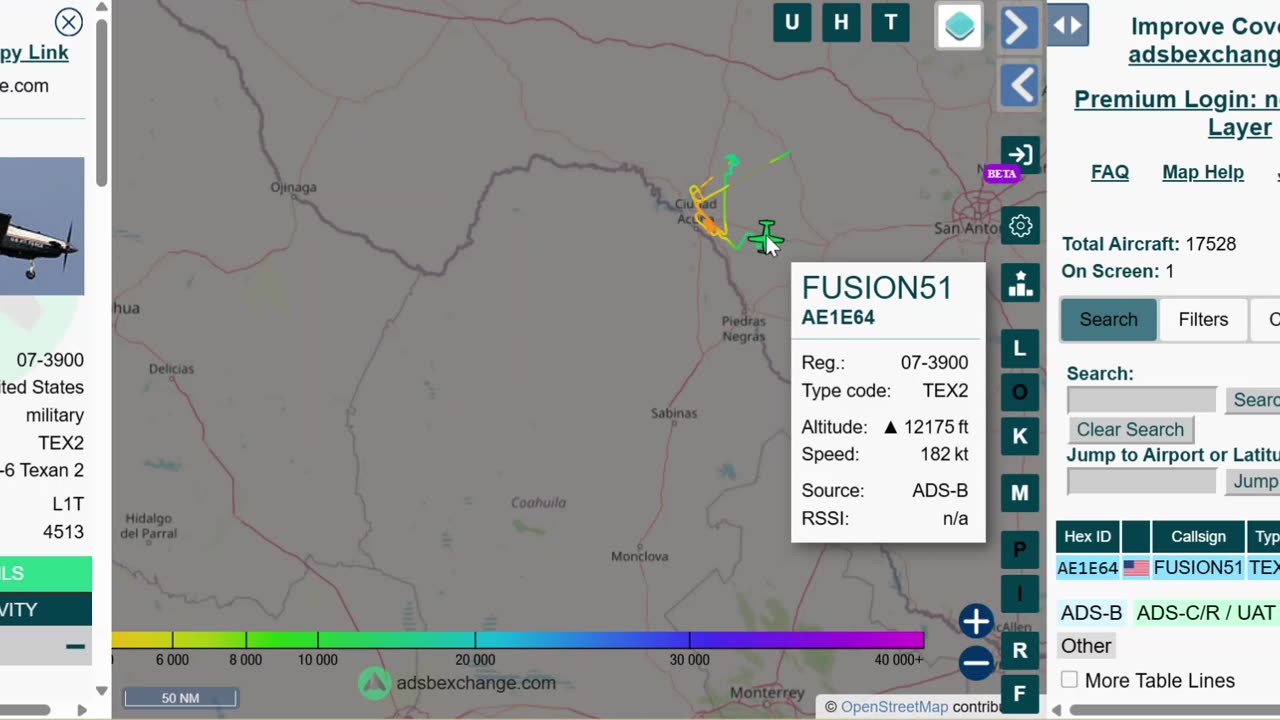Click the aircraft photo thumbnail

click(42, 226)
